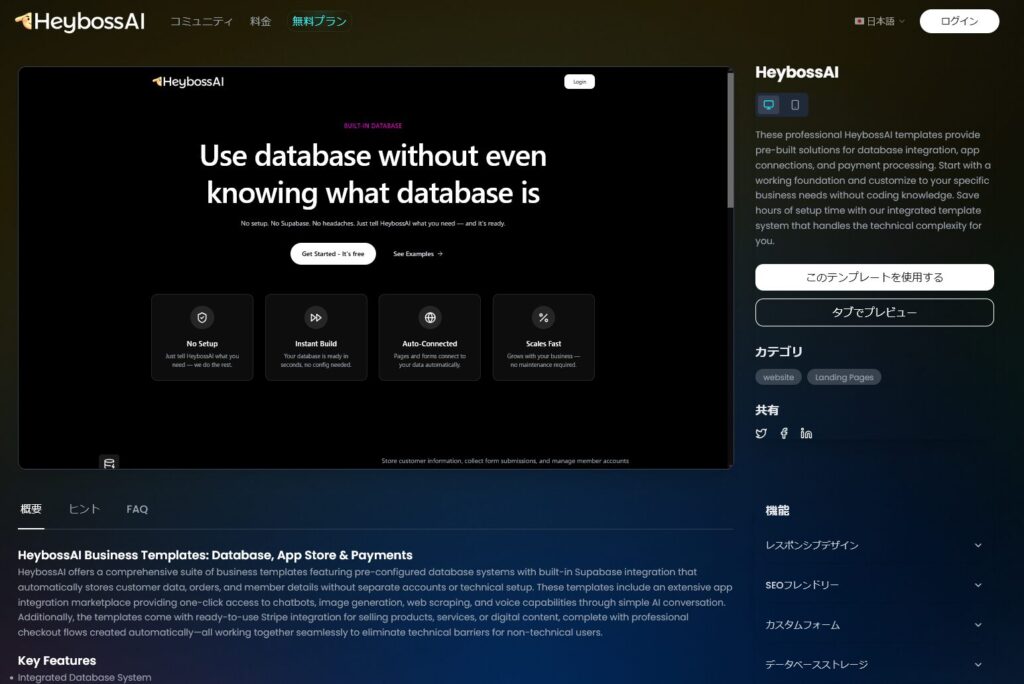This screenshot has height=684, width=1024.
Task: Switch to desktop preview view
Action: [769, 105]
